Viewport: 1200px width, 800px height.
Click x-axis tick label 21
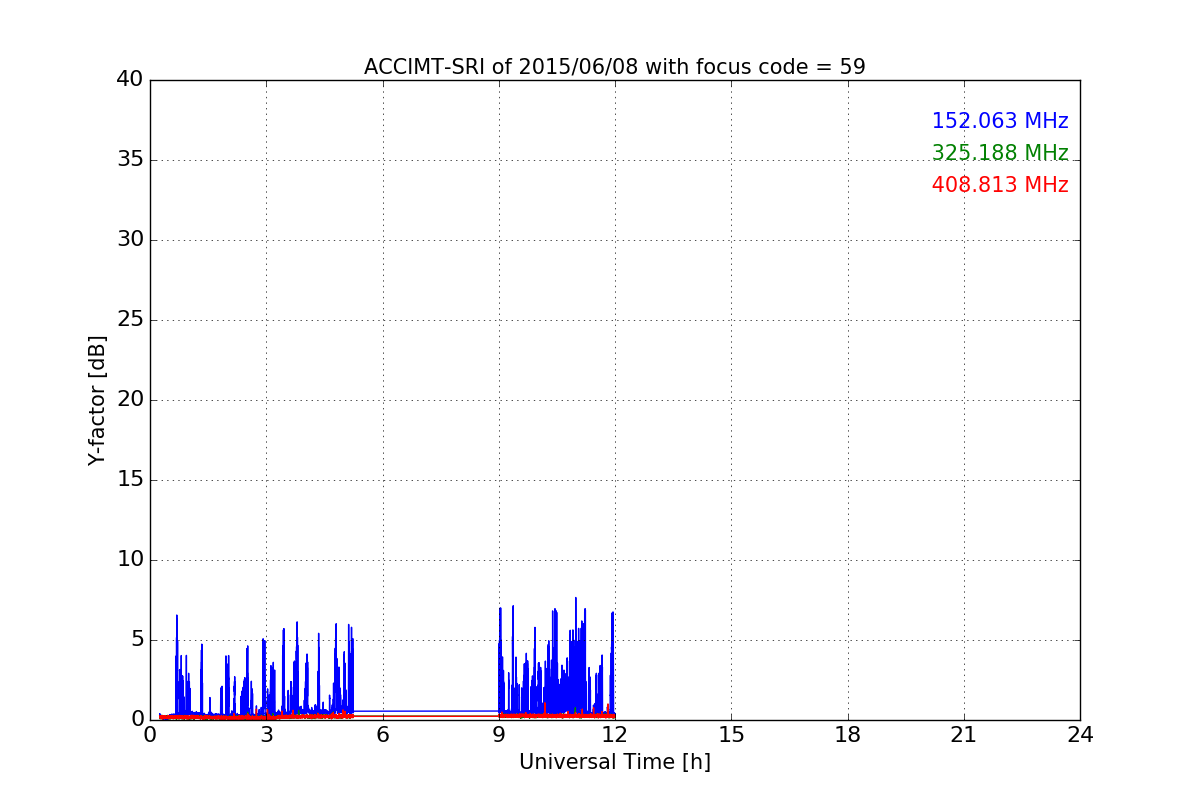point(964,735)
